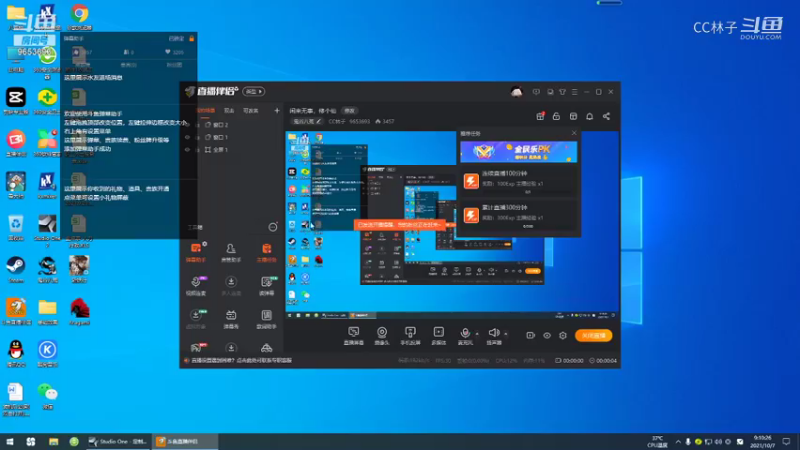Open the hamburger menu in title bar

pyautogui.click(x=574, y=92)
